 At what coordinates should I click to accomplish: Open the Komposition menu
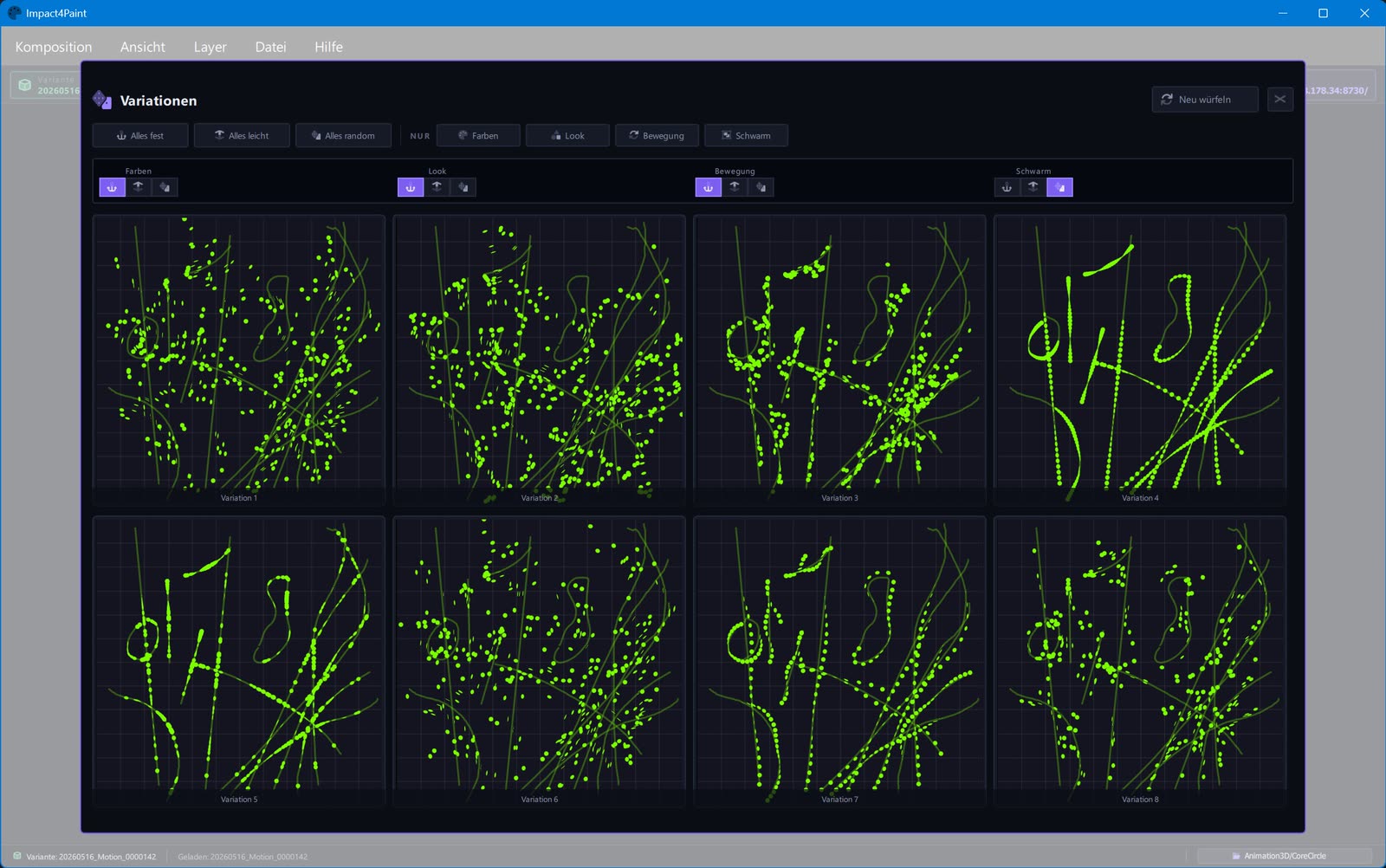[x=54, y=47]
